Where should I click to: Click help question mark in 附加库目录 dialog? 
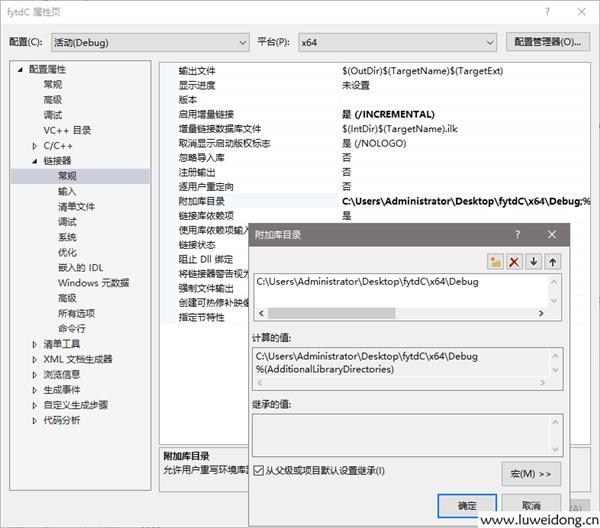click(x=517, y=234)
